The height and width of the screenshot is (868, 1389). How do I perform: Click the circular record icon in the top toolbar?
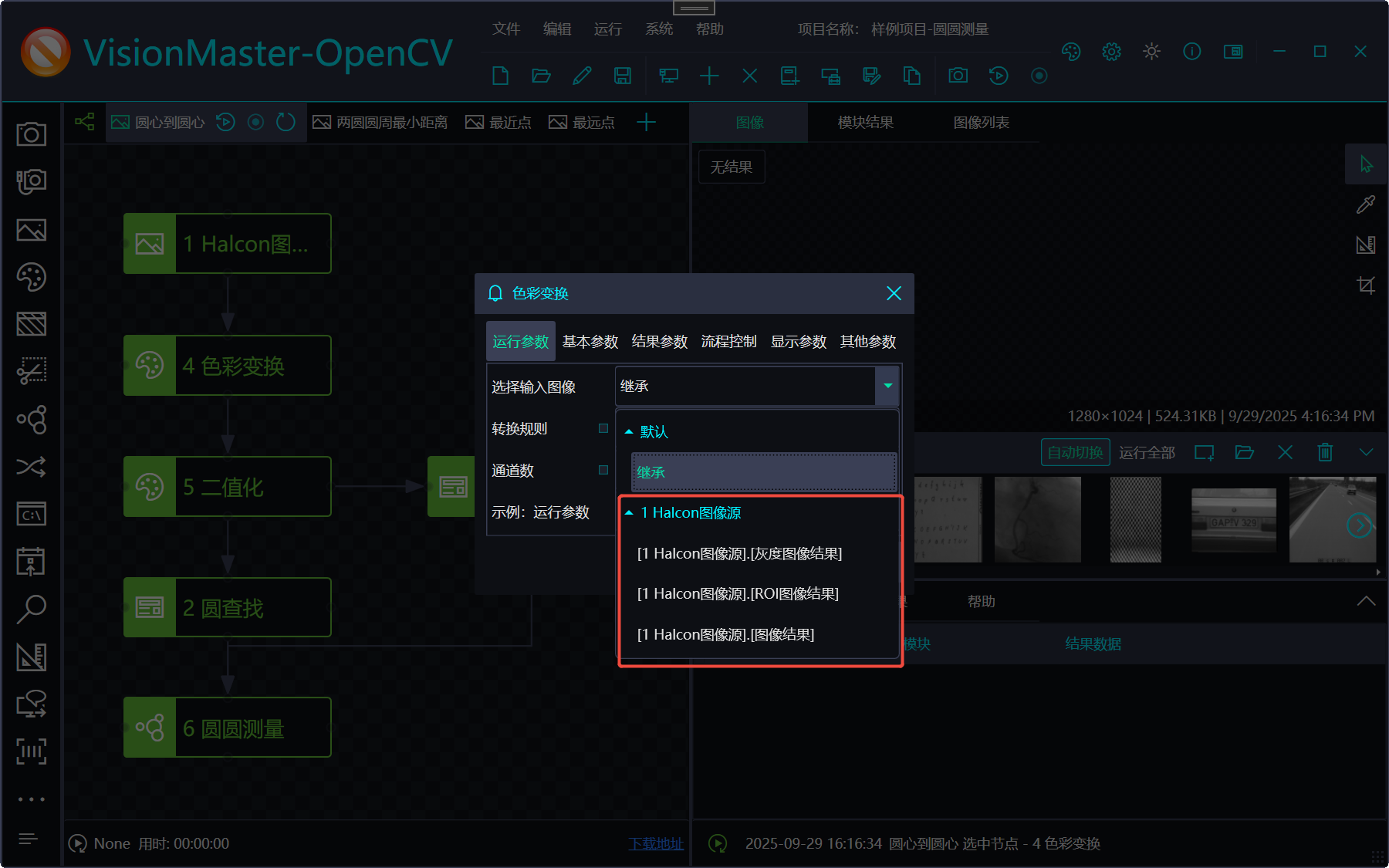(x=1039, y=76)
